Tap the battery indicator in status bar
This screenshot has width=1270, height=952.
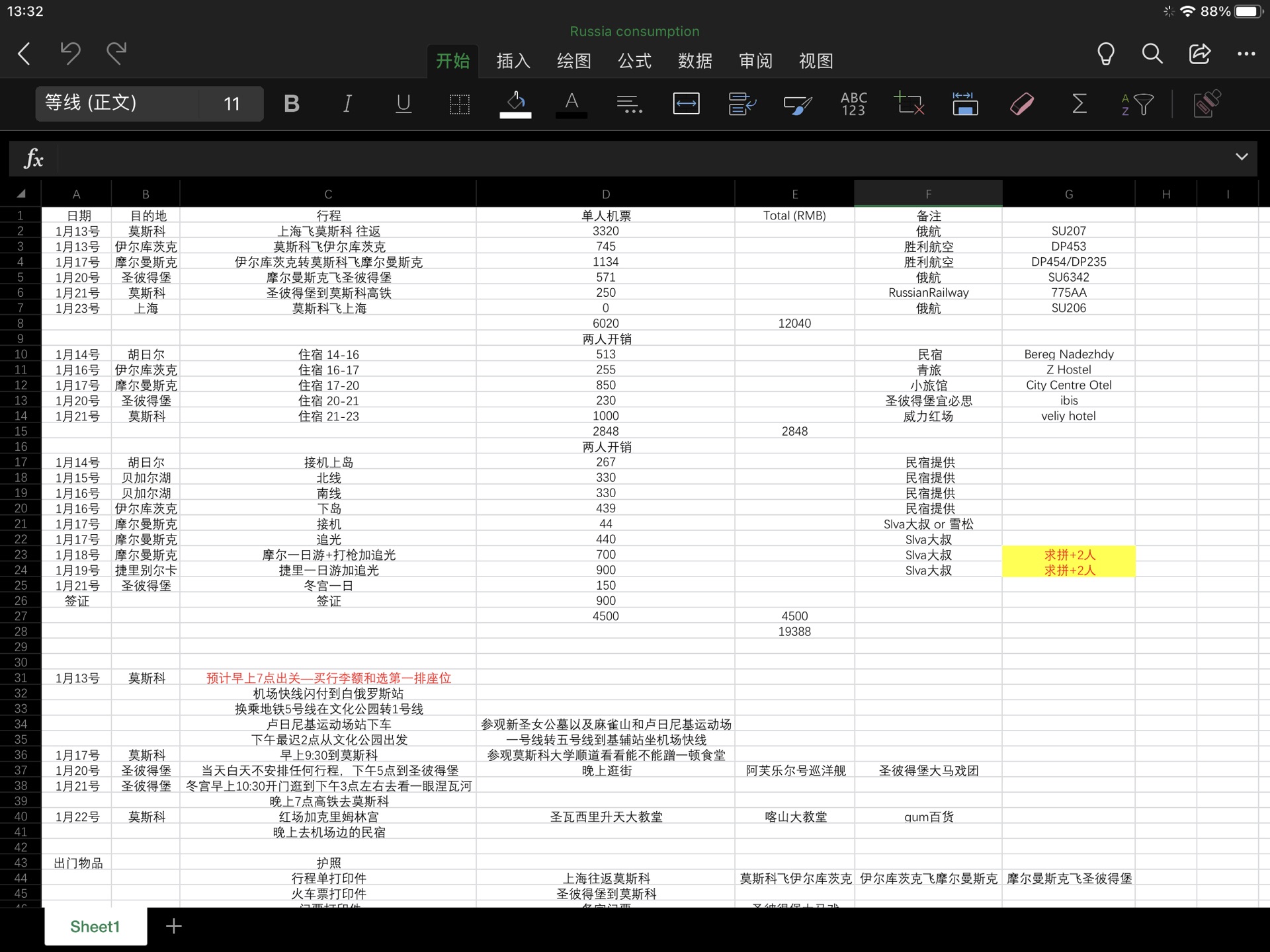click(1249, 11)
